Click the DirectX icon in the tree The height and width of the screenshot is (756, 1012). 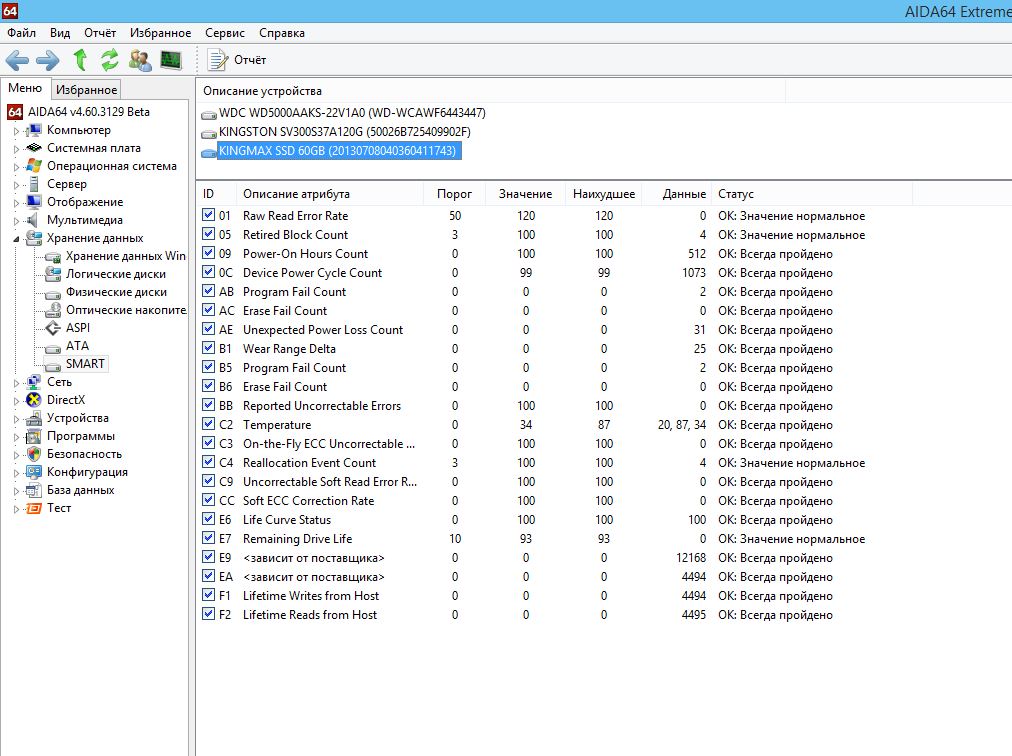coord(34,400)
